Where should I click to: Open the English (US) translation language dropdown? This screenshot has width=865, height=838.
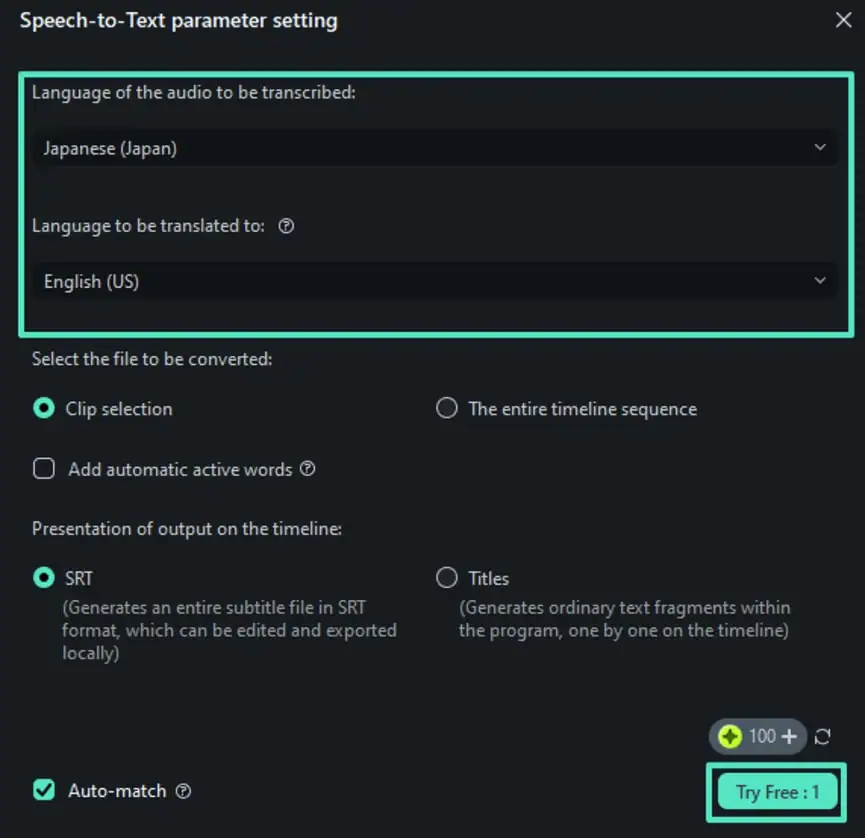click(430, 281)
